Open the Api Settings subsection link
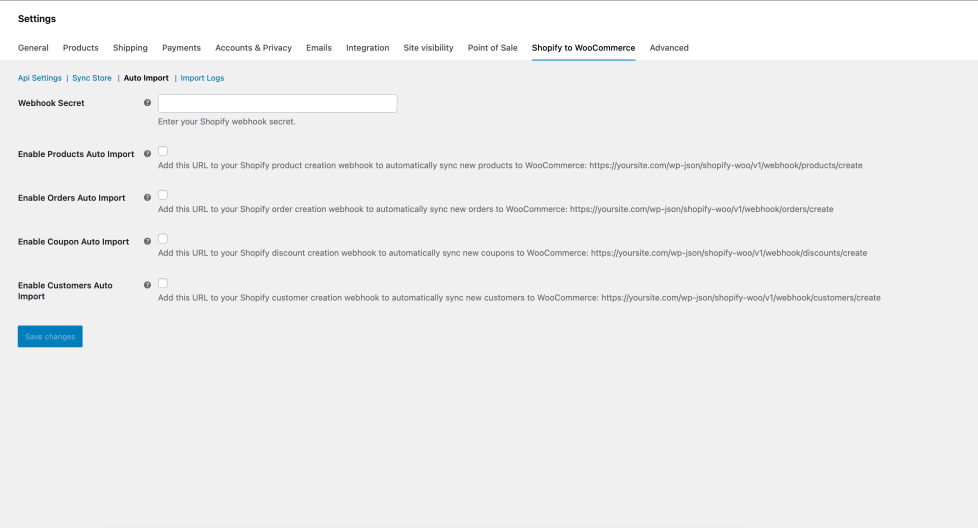This screenshot has height=528, width=978. (x=40, y=78)
